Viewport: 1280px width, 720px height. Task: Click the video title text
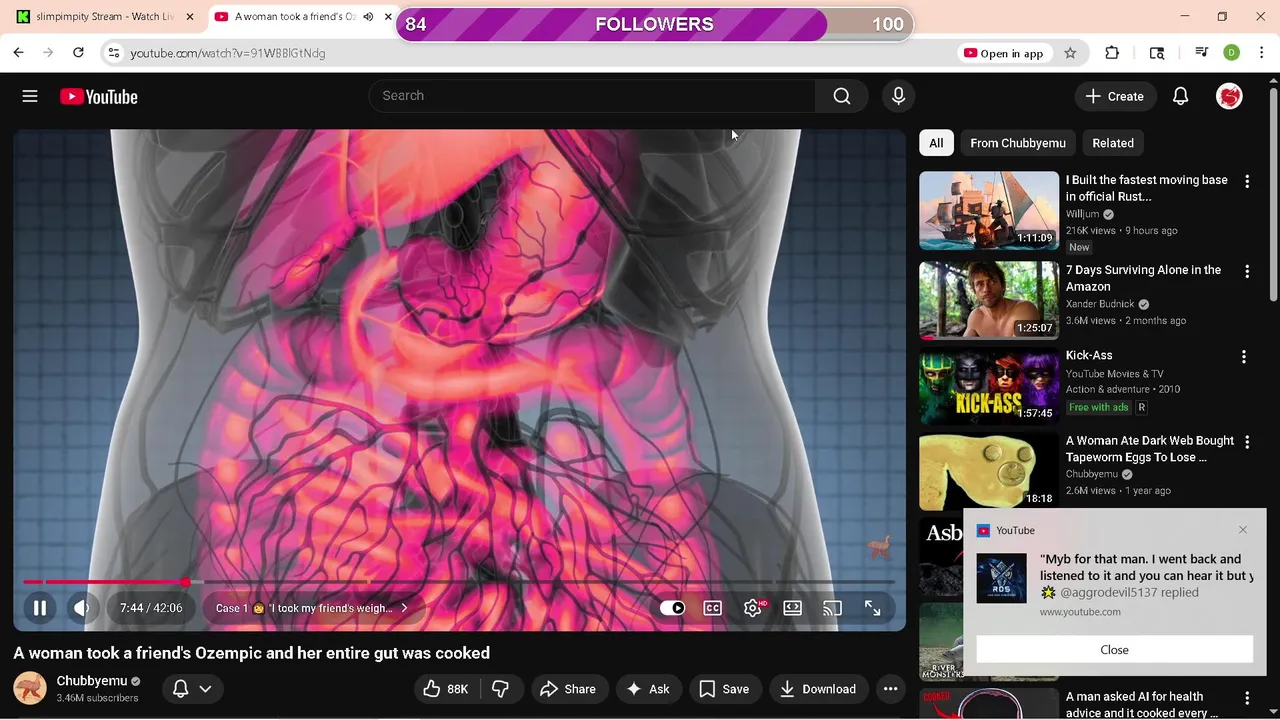[x=252, y=653]
